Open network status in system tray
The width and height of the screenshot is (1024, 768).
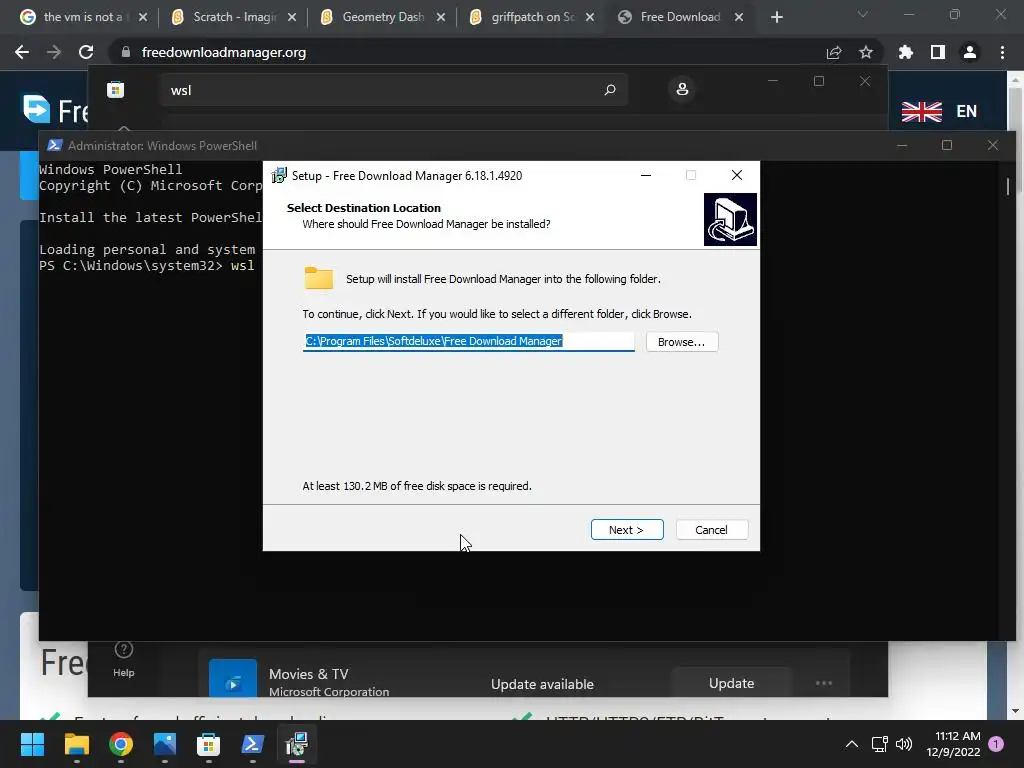880,744
